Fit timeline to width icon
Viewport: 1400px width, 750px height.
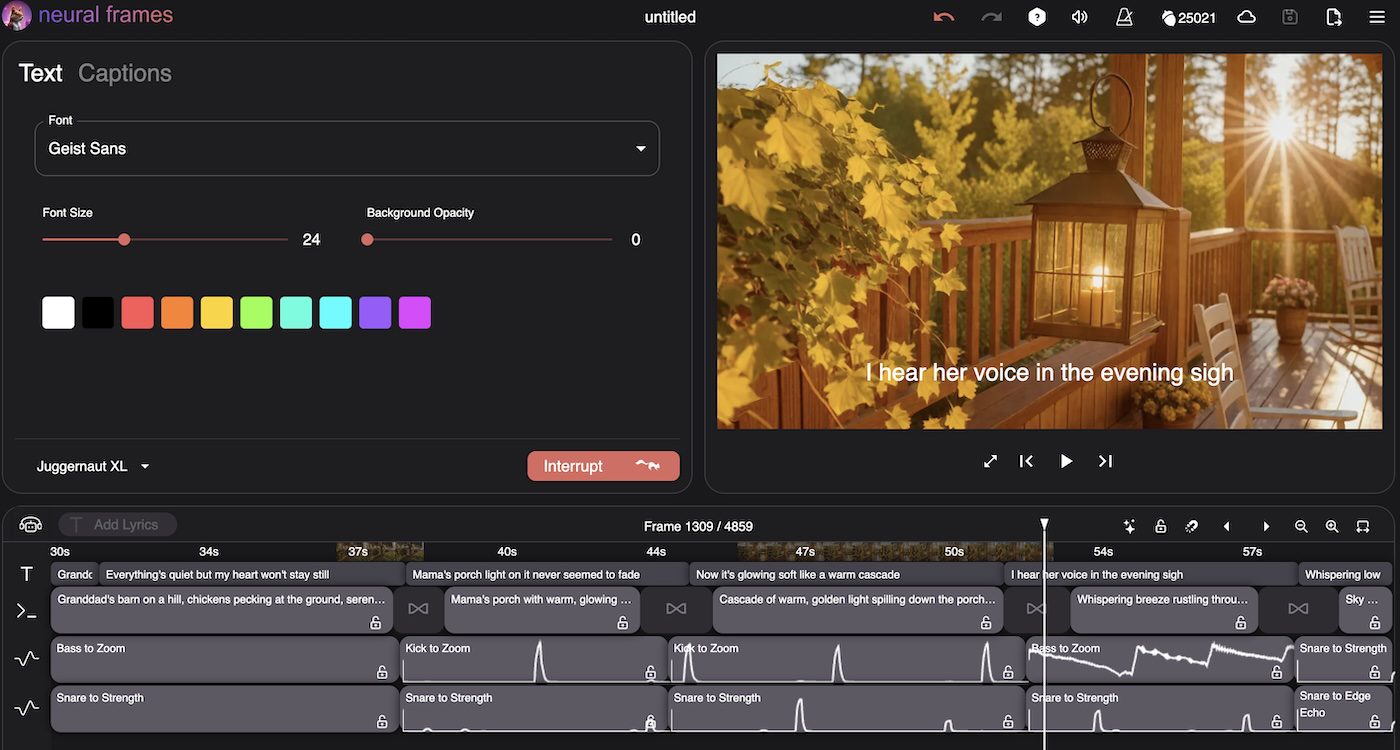tap(1362, 526)
